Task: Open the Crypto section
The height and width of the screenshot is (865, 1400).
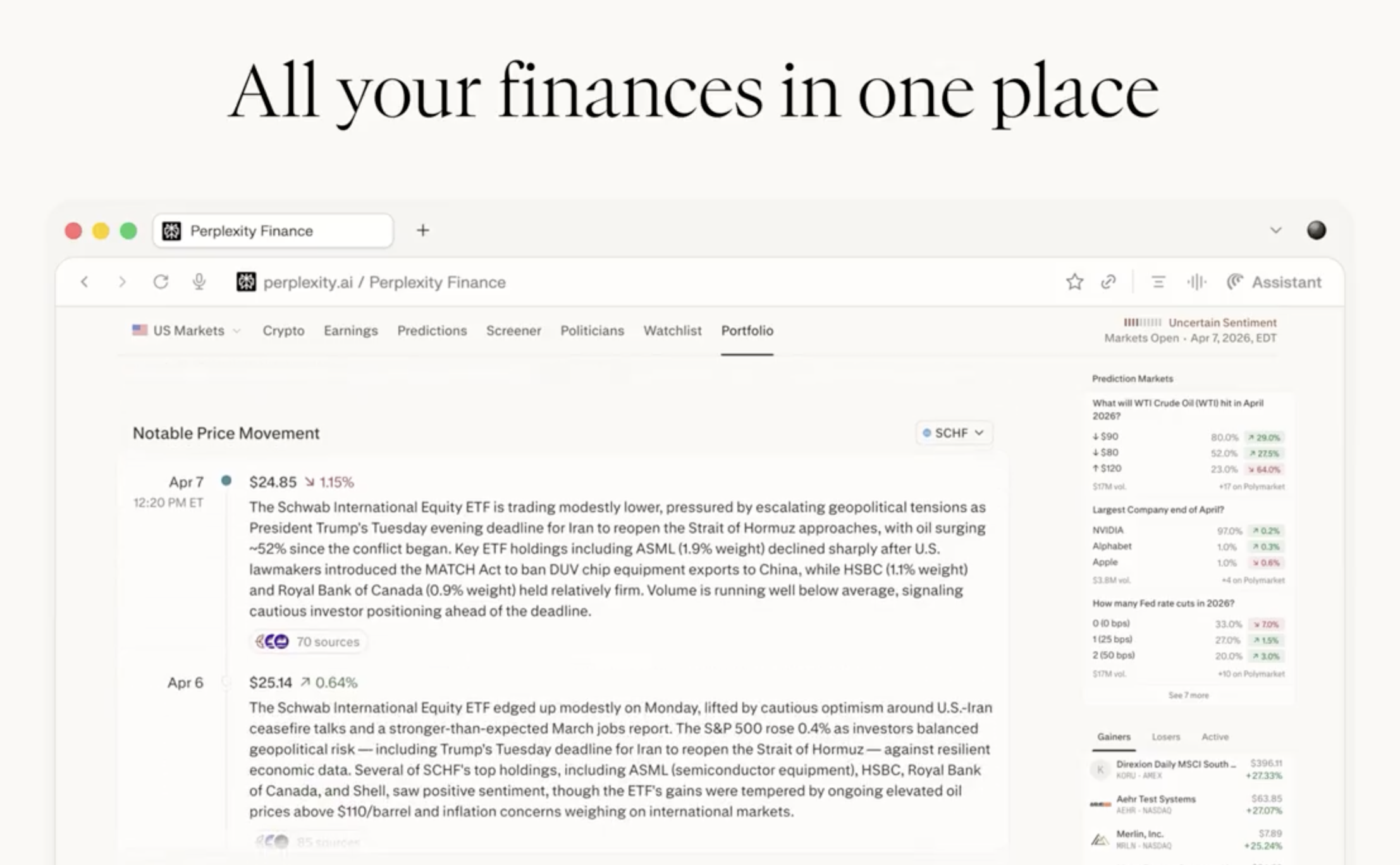Action: click(283, 330)
